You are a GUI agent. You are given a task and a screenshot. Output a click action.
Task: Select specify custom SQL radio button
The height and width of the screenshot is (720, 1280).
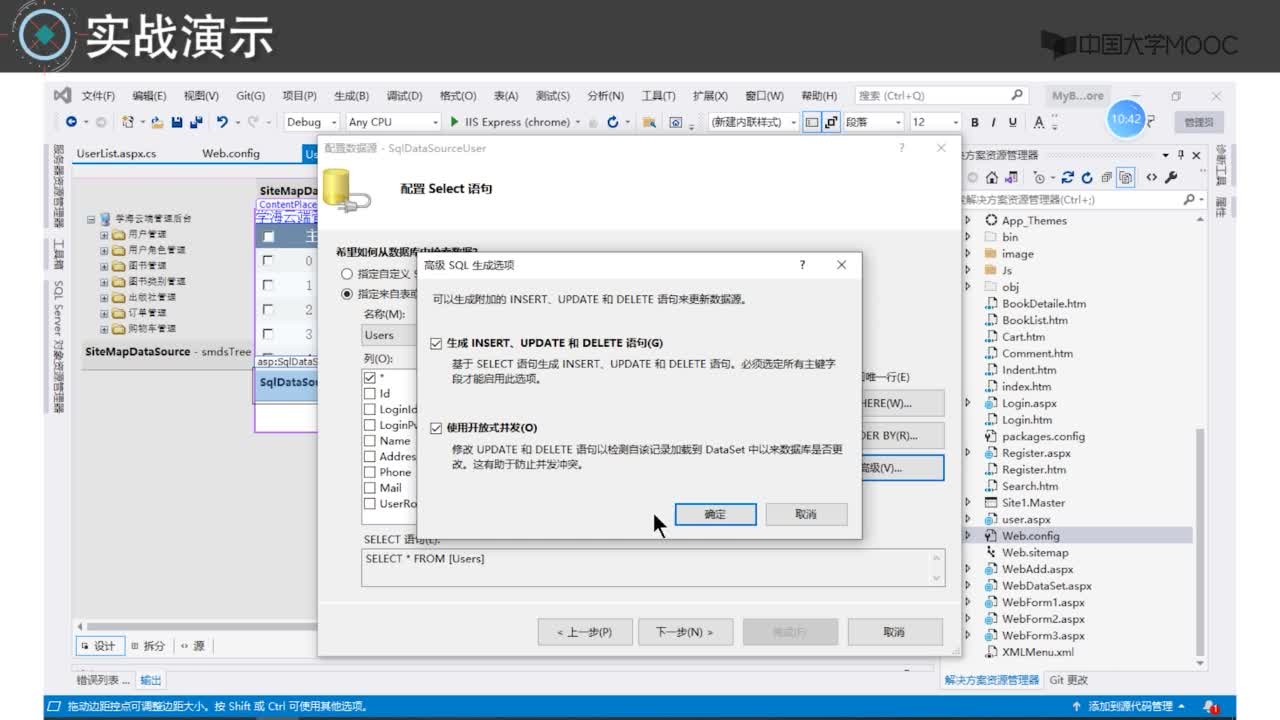click(x=347, y=274)
